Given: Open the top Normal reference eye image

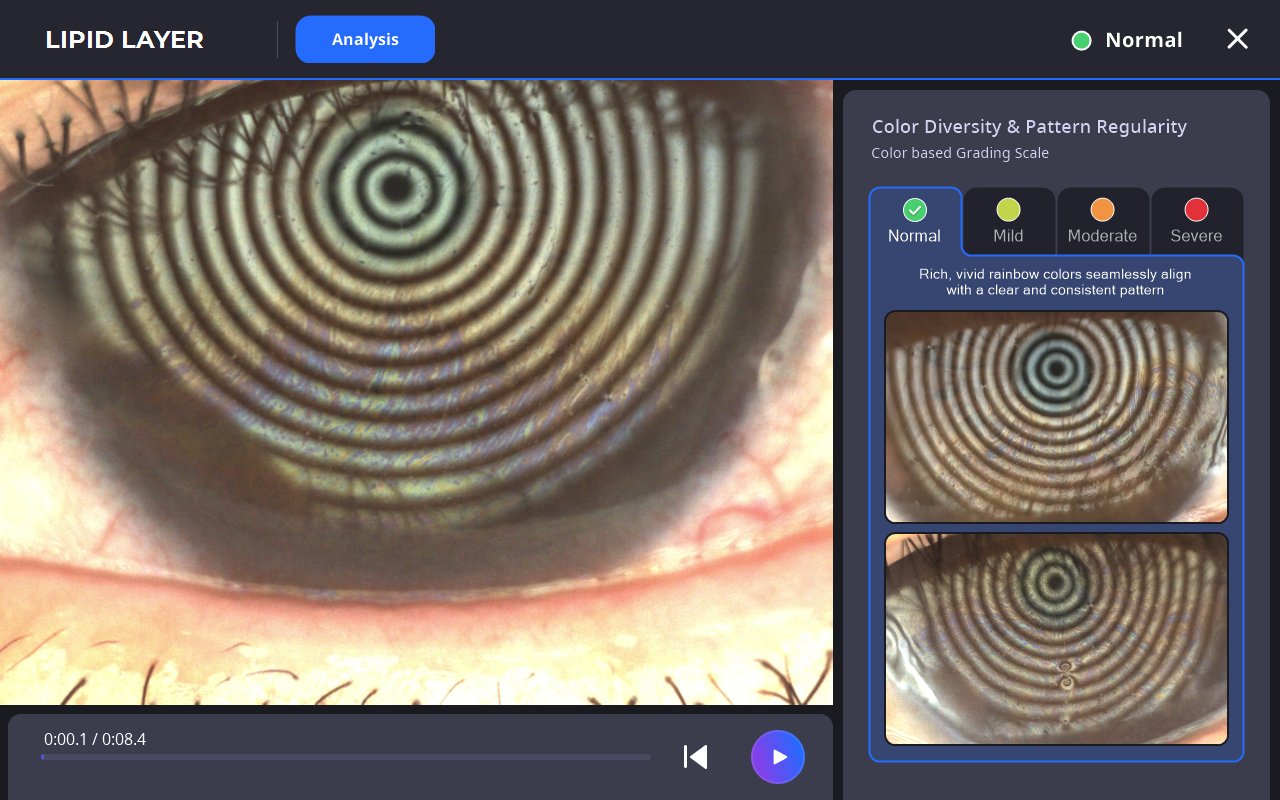Looking at the screenshot, I should coord(1056,416).
